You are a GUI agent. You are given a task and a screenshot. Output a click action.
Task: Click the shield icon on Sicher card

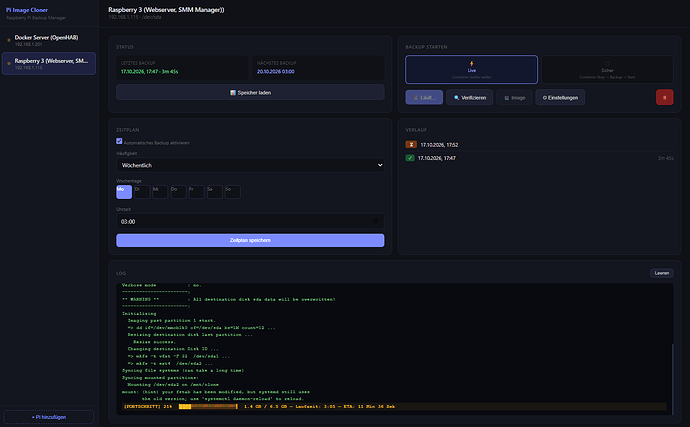click(607, 63)
